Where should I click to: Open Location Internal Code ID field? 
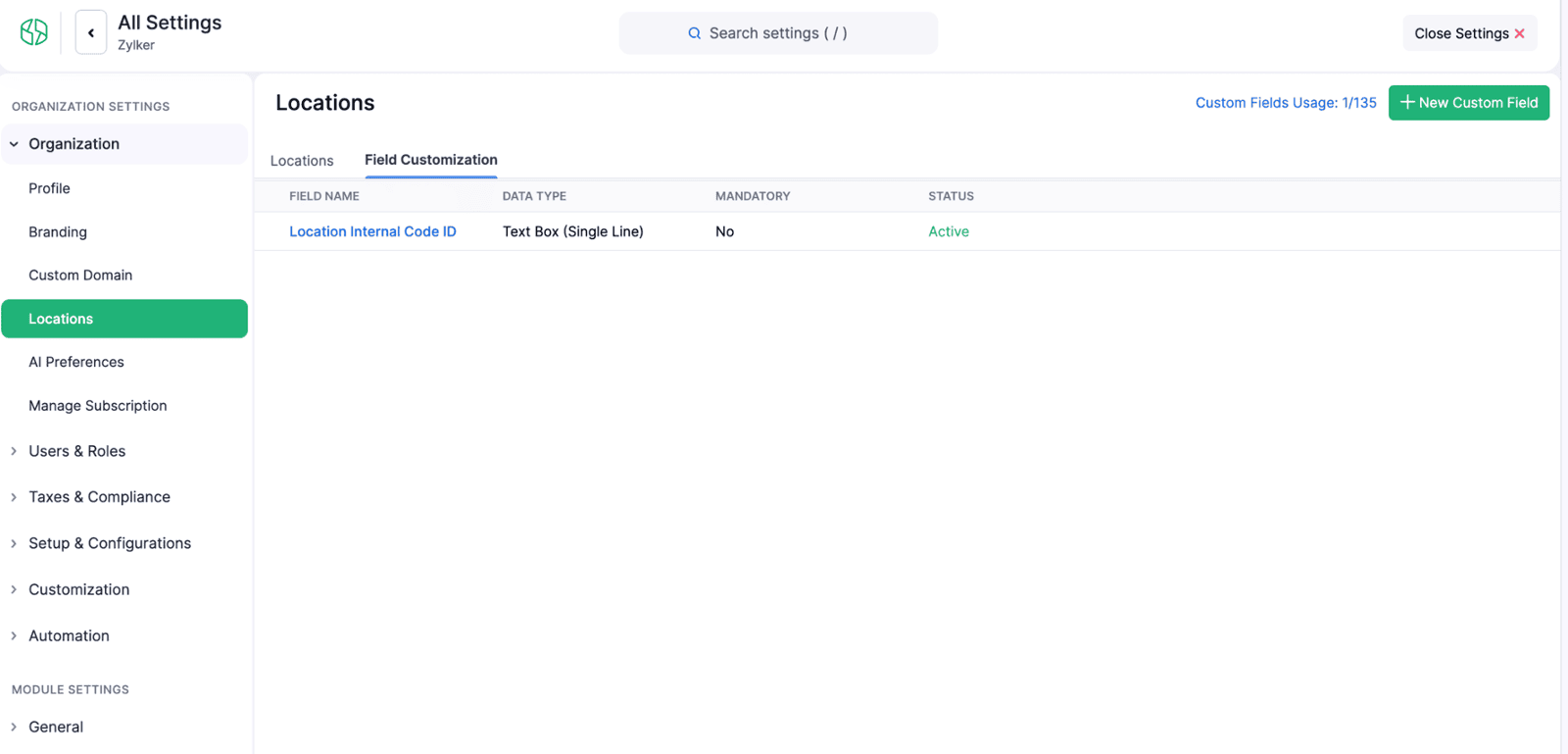pyautogui.click(x=372, y=231)
